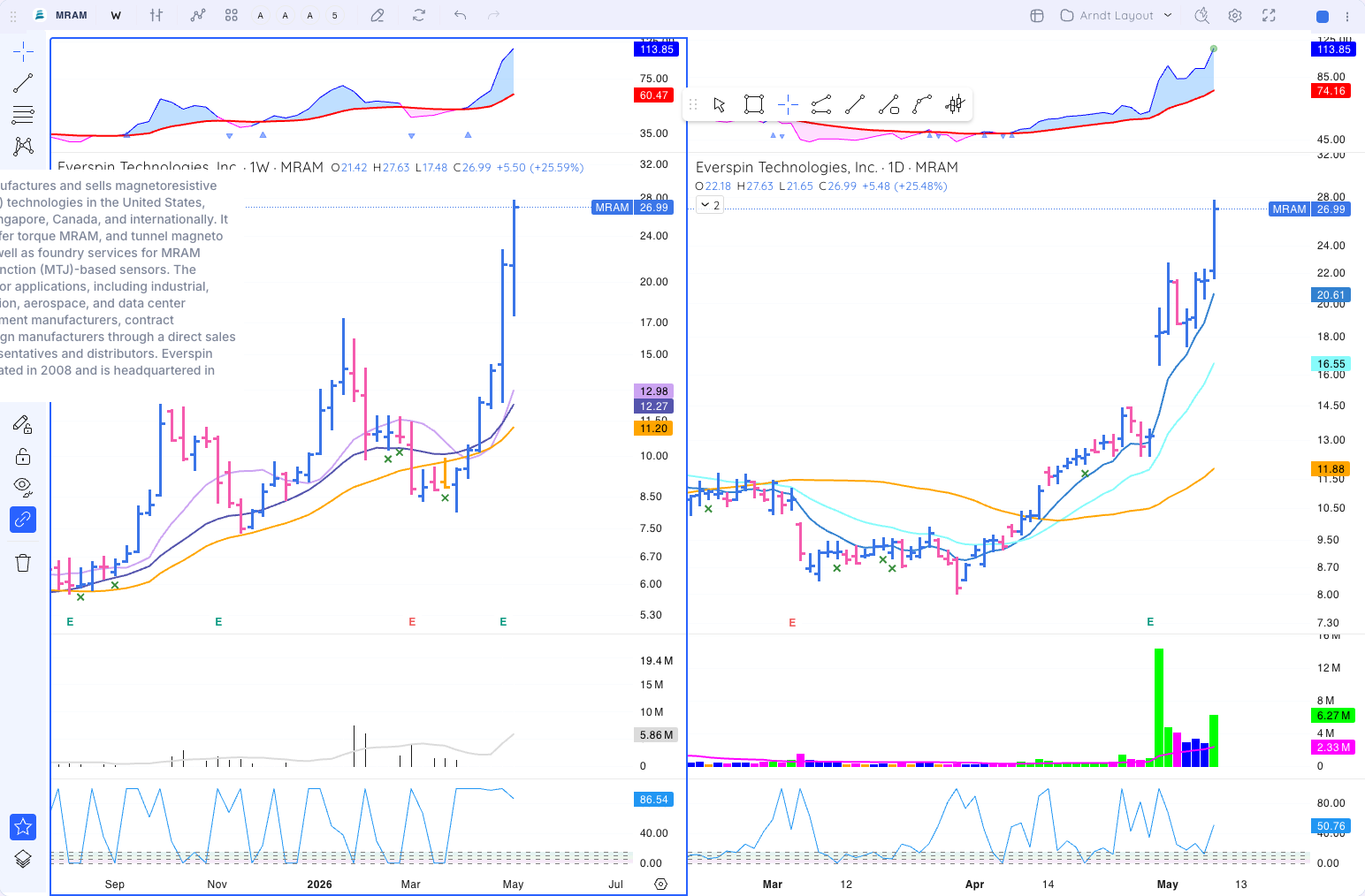The image size is (1365, 896).
Task: Open the quick search lightning icon
Action: coord(1201,15)
